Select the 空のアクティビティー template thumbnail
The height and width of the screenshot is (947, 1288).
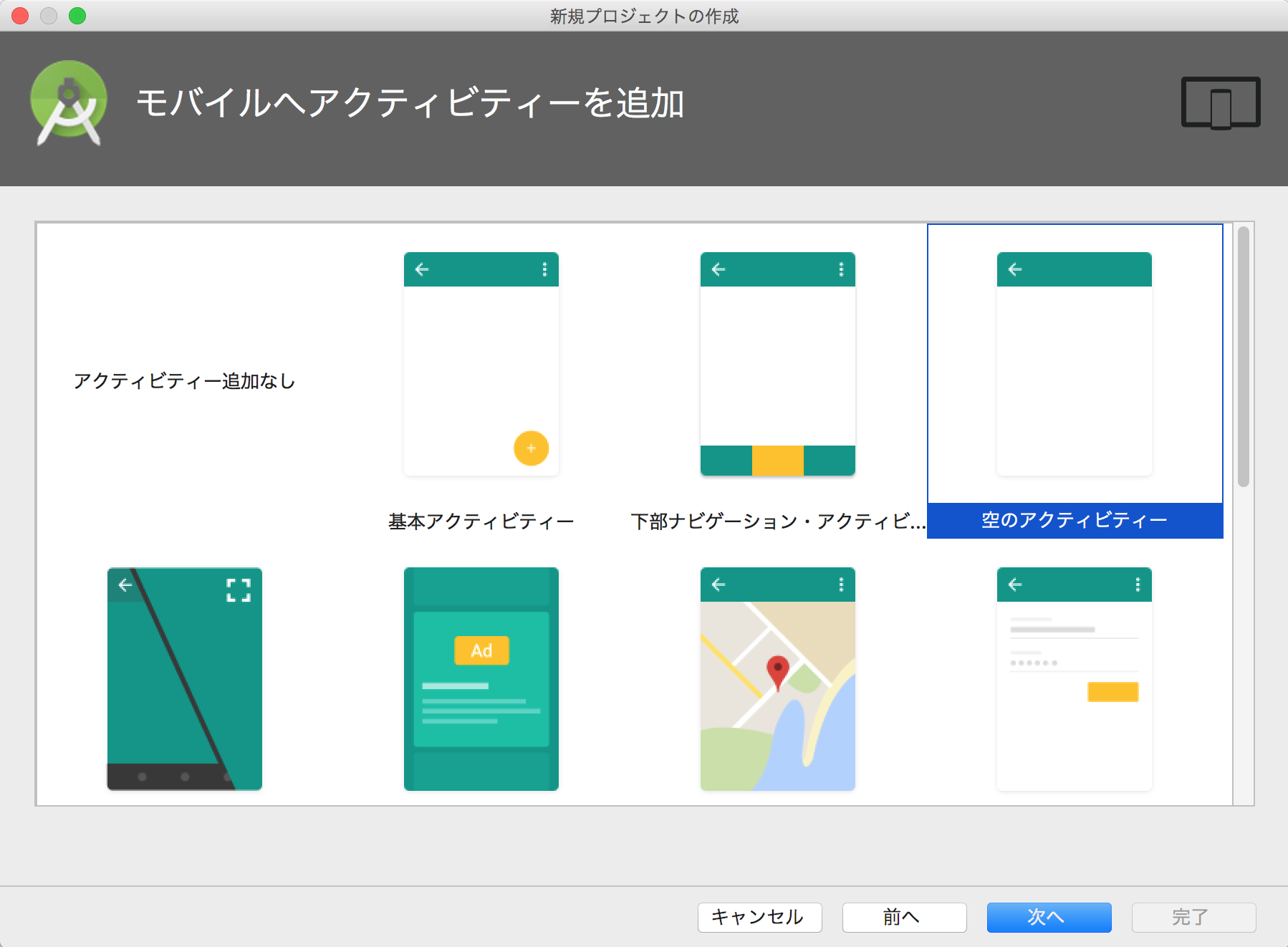point(1074,364)
